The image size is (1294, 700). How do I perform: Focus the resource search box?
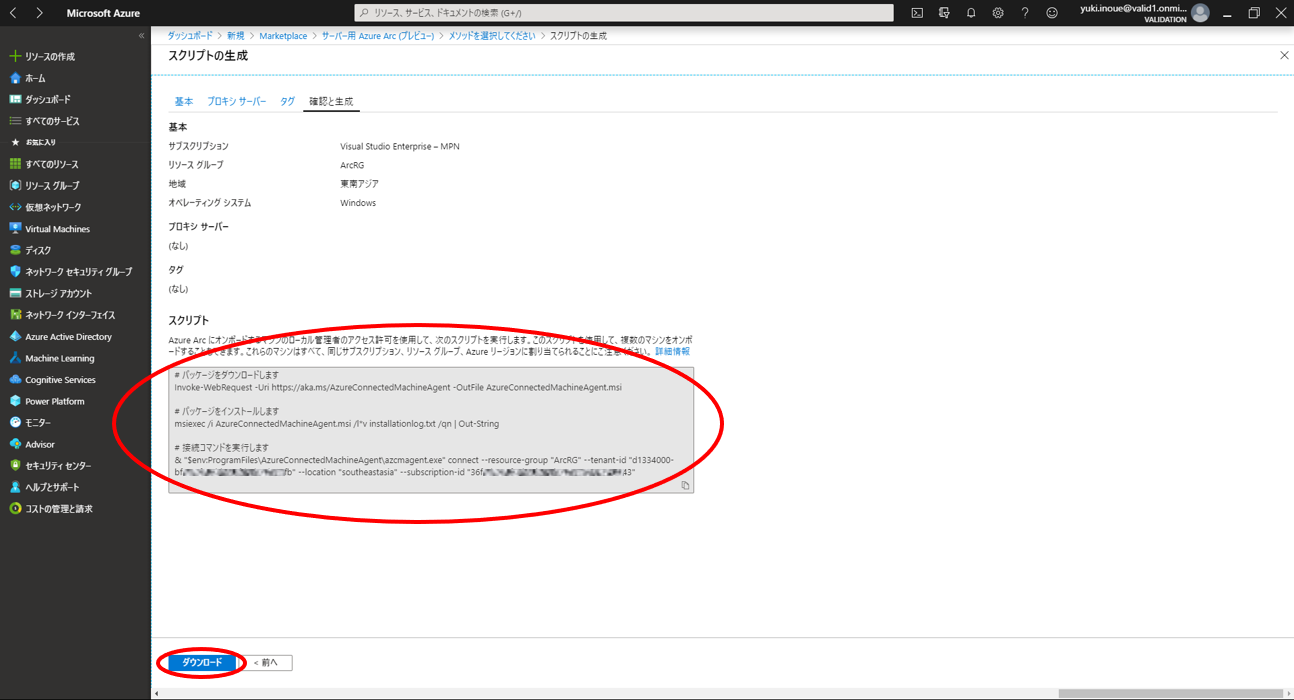624,13
